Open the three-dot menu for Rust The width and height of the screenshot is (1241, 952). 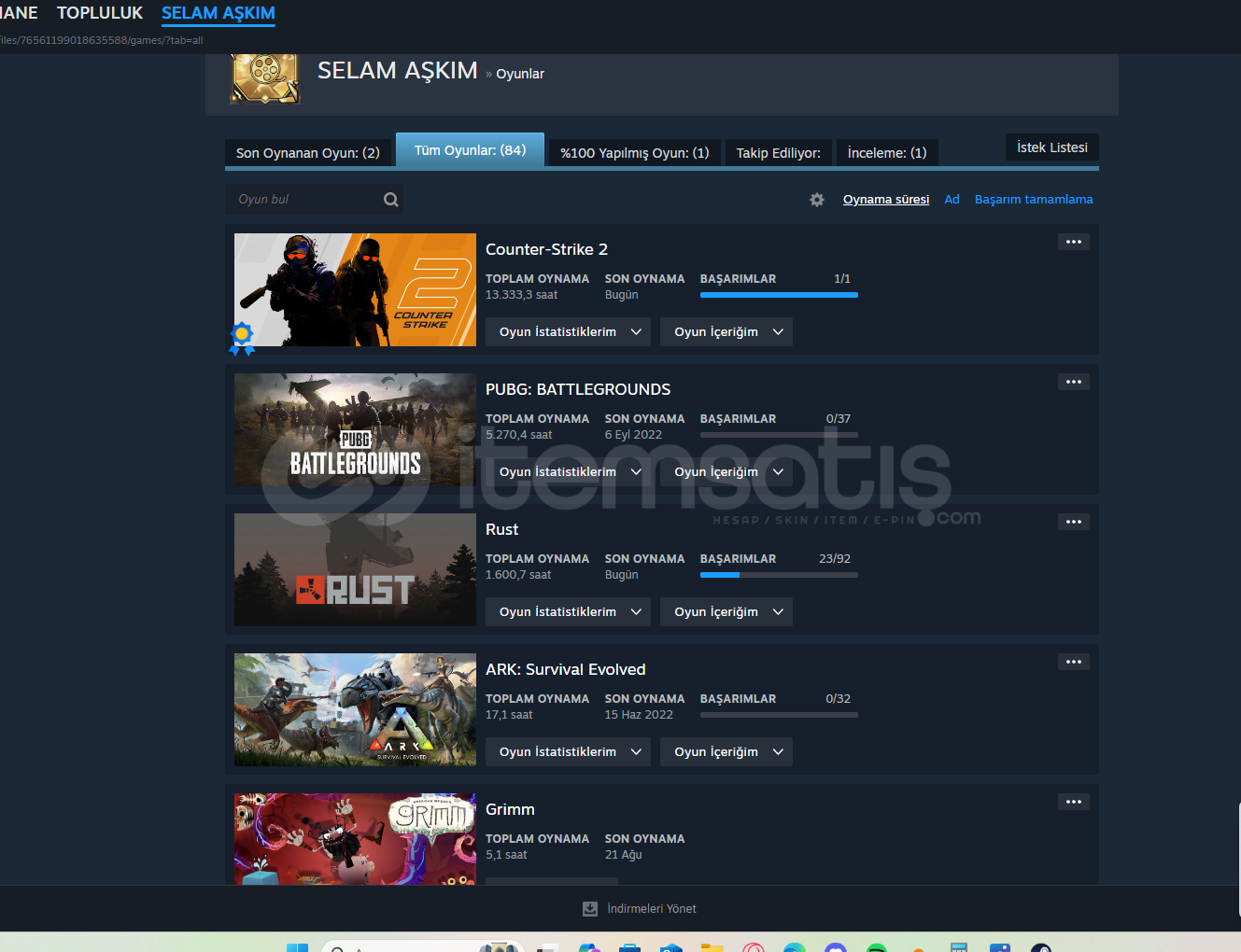pyautogui.click(x=1074, y=522)
